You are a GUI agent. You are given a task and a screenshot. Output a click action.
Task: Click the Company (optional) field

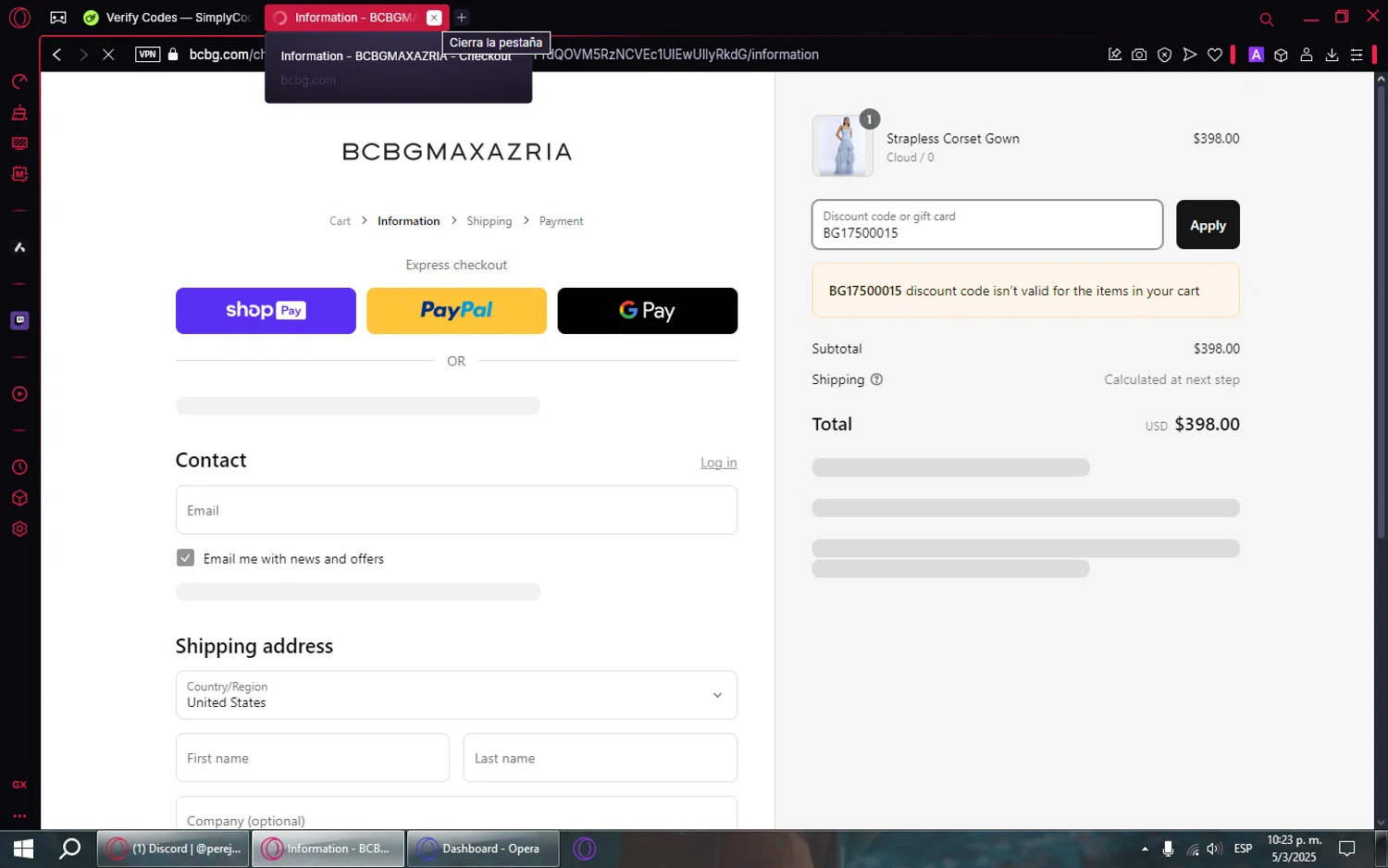coord(456,813)
